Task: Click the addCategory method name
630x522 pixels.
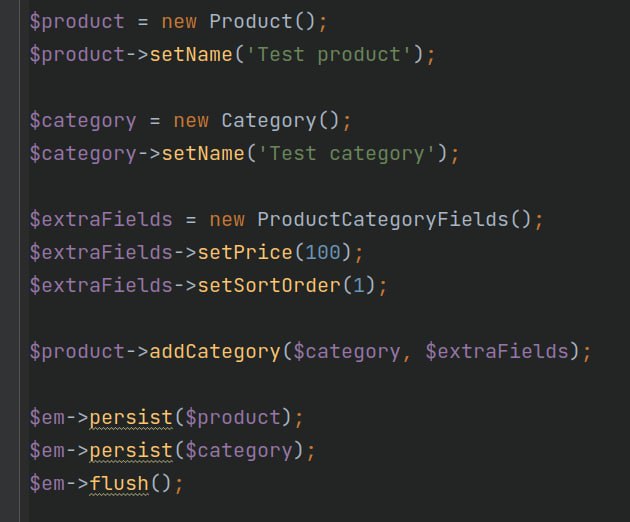Action: 215,352
